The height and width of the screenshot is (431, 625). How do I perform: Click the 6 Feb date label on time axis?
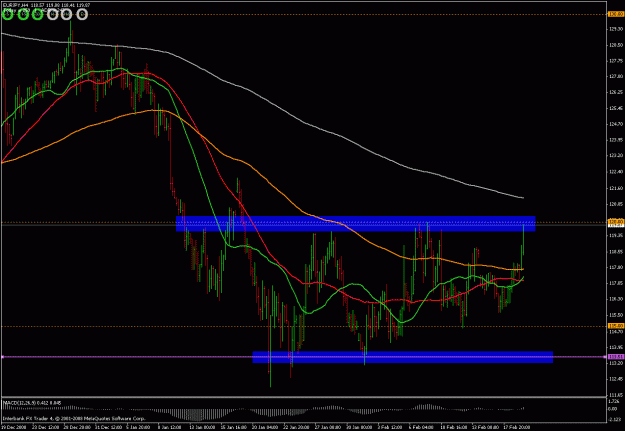422,427
